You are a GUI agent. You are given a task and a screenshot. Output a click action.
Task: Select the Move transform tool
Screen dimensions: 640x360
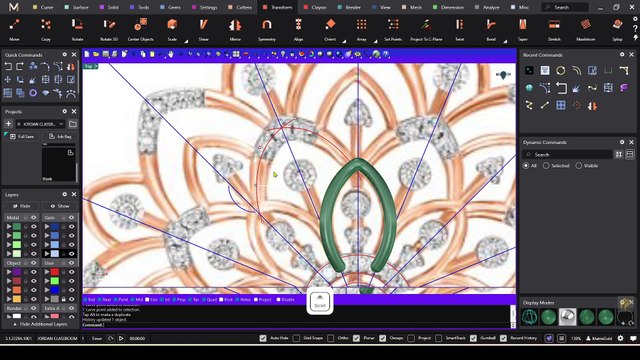click(14, 29)
